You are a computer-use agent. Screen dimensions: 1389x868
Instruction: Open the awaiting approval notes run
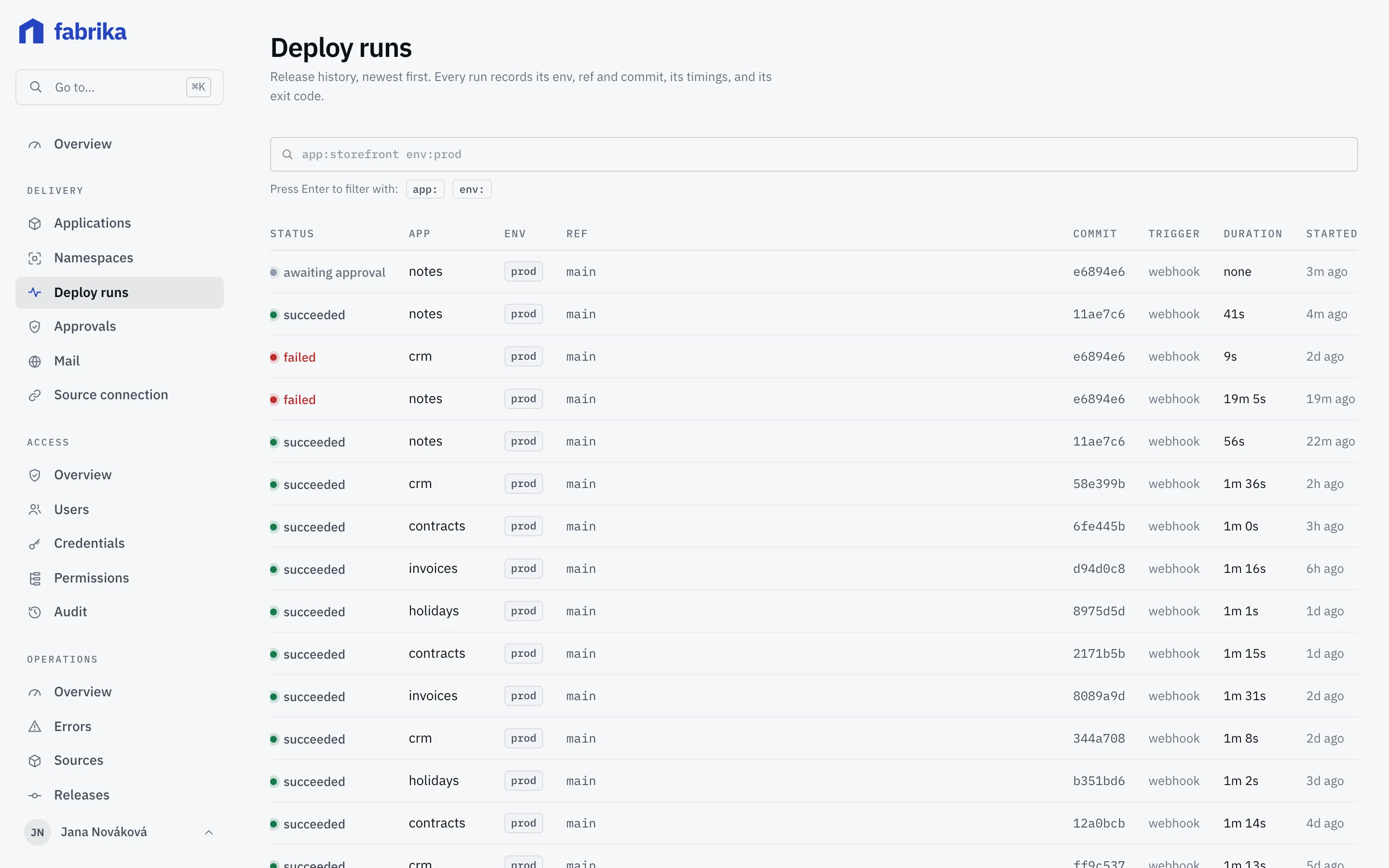click(x=814, y=272)
